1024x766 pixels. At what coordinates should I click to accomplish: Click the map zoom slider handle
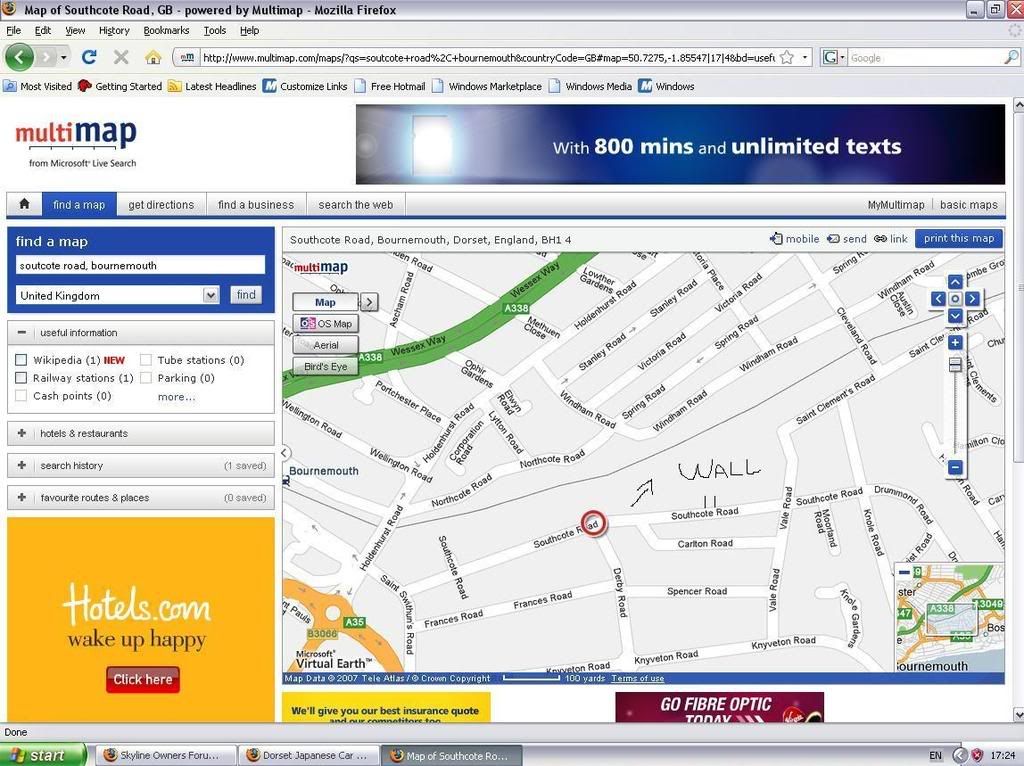955,365
